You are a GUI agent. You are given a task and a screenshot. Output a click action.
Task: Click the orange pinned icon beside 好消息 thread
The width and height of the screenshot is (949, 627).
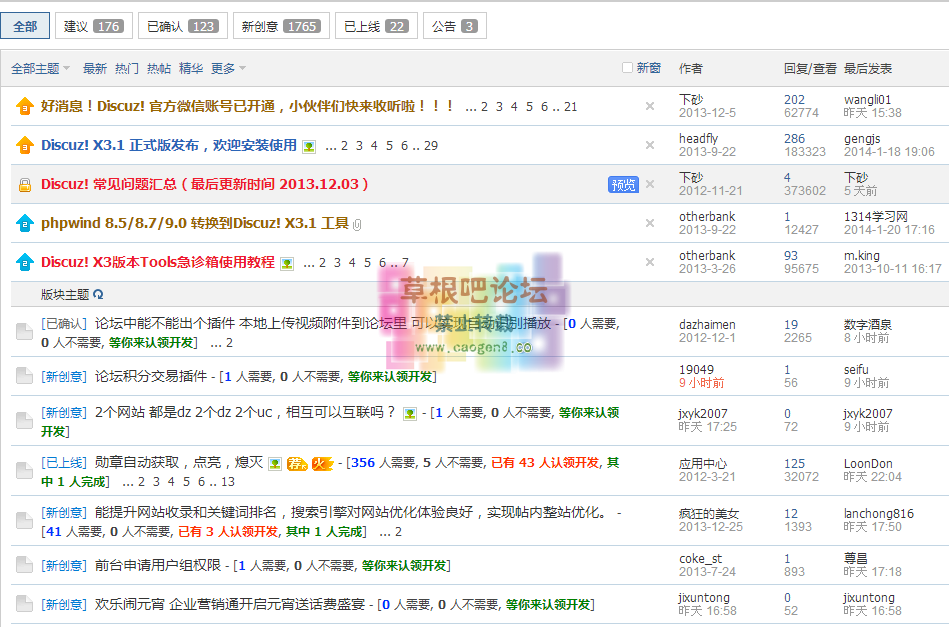tap(25, 106)
